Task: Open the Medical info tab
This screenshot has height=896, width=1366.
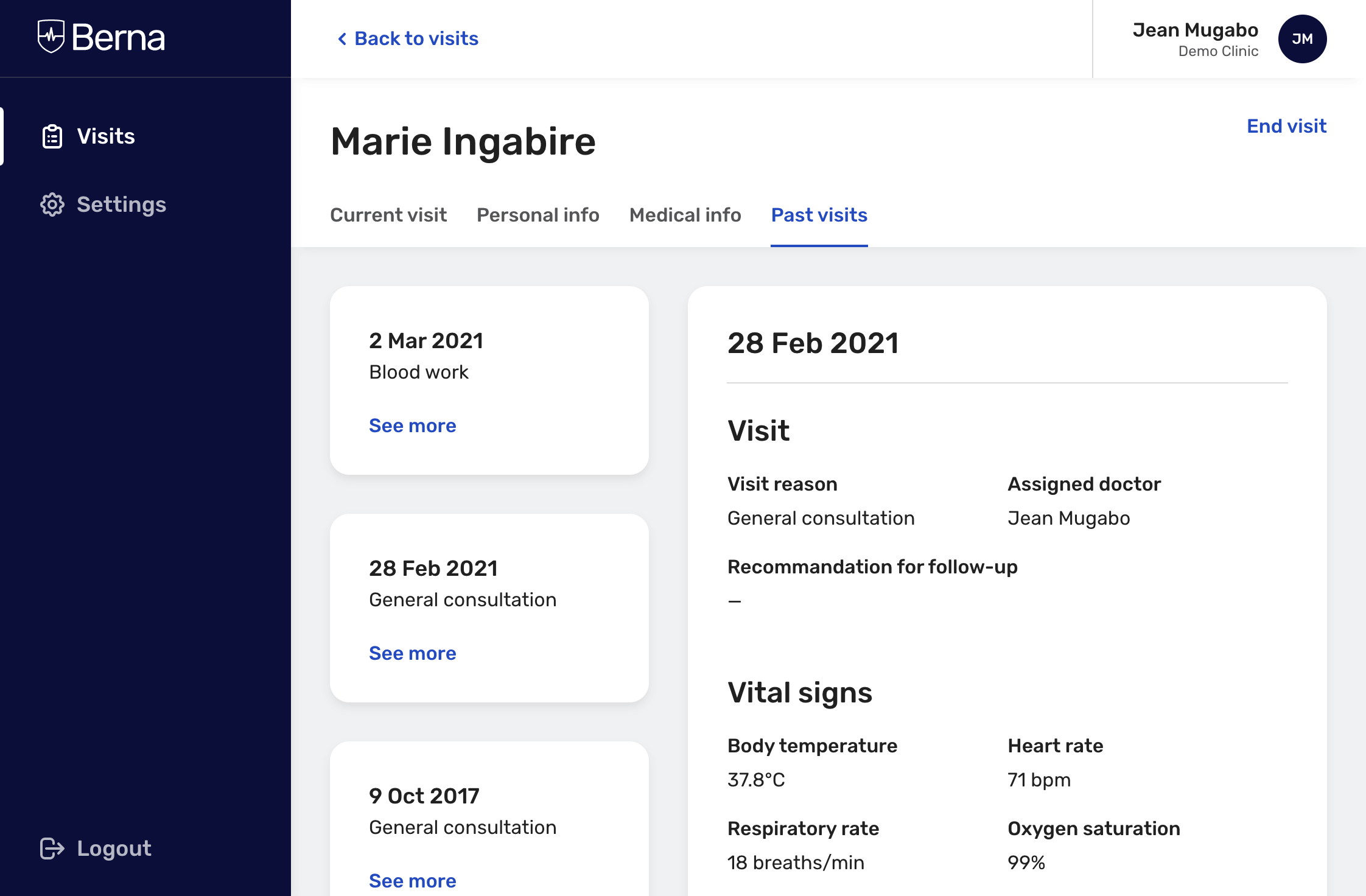Action: pos(685,215)
